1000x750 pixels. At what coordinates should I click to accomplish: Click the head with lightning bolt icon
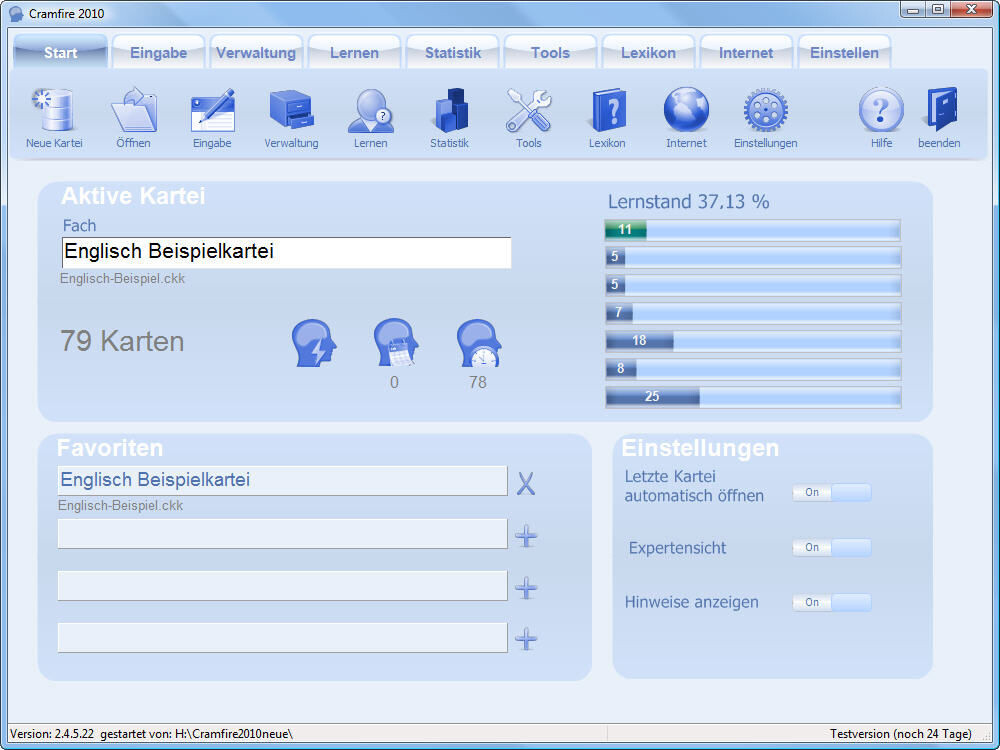click(314, 343)
